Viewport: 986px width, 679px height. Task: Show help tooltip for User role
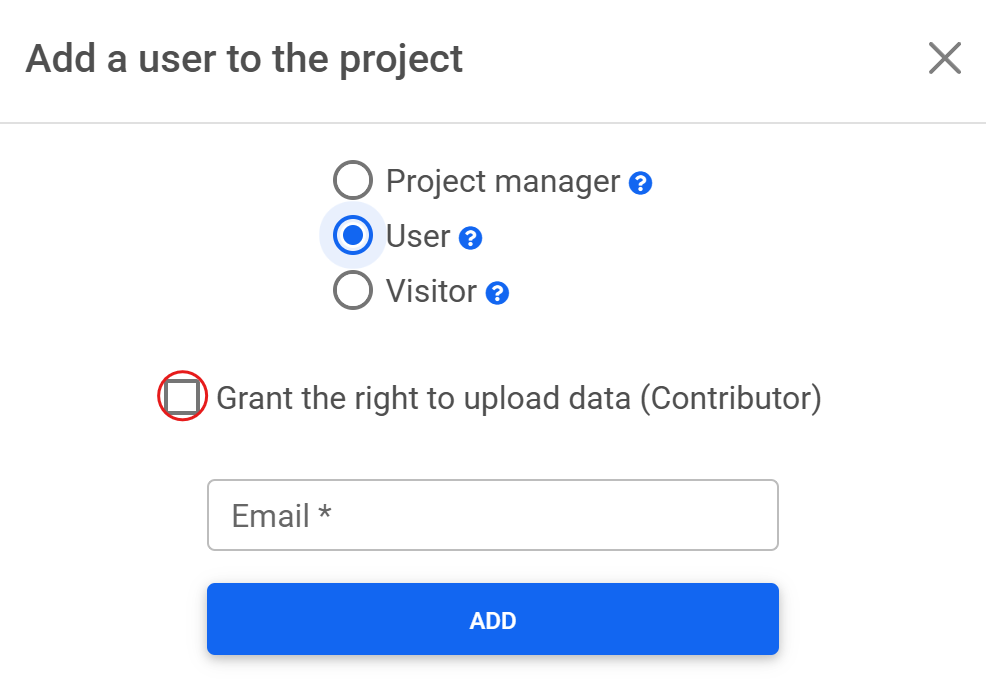(471, 239)
